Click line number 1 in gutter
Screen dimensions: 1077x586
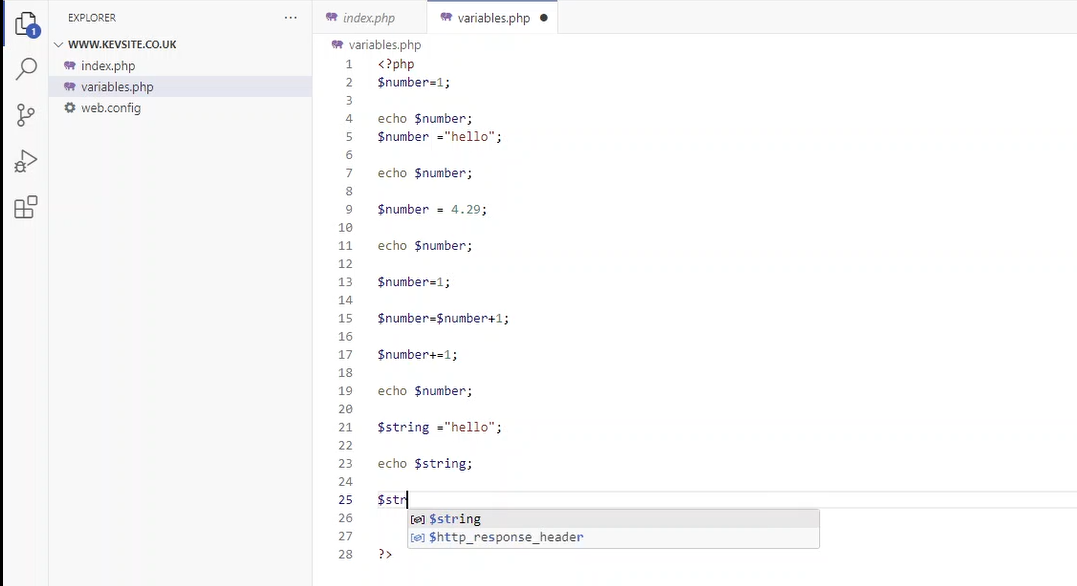(349, 65)
